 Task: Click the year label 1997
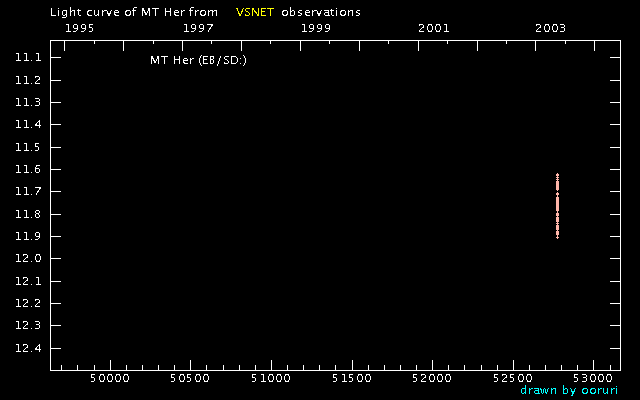(198, 28)
